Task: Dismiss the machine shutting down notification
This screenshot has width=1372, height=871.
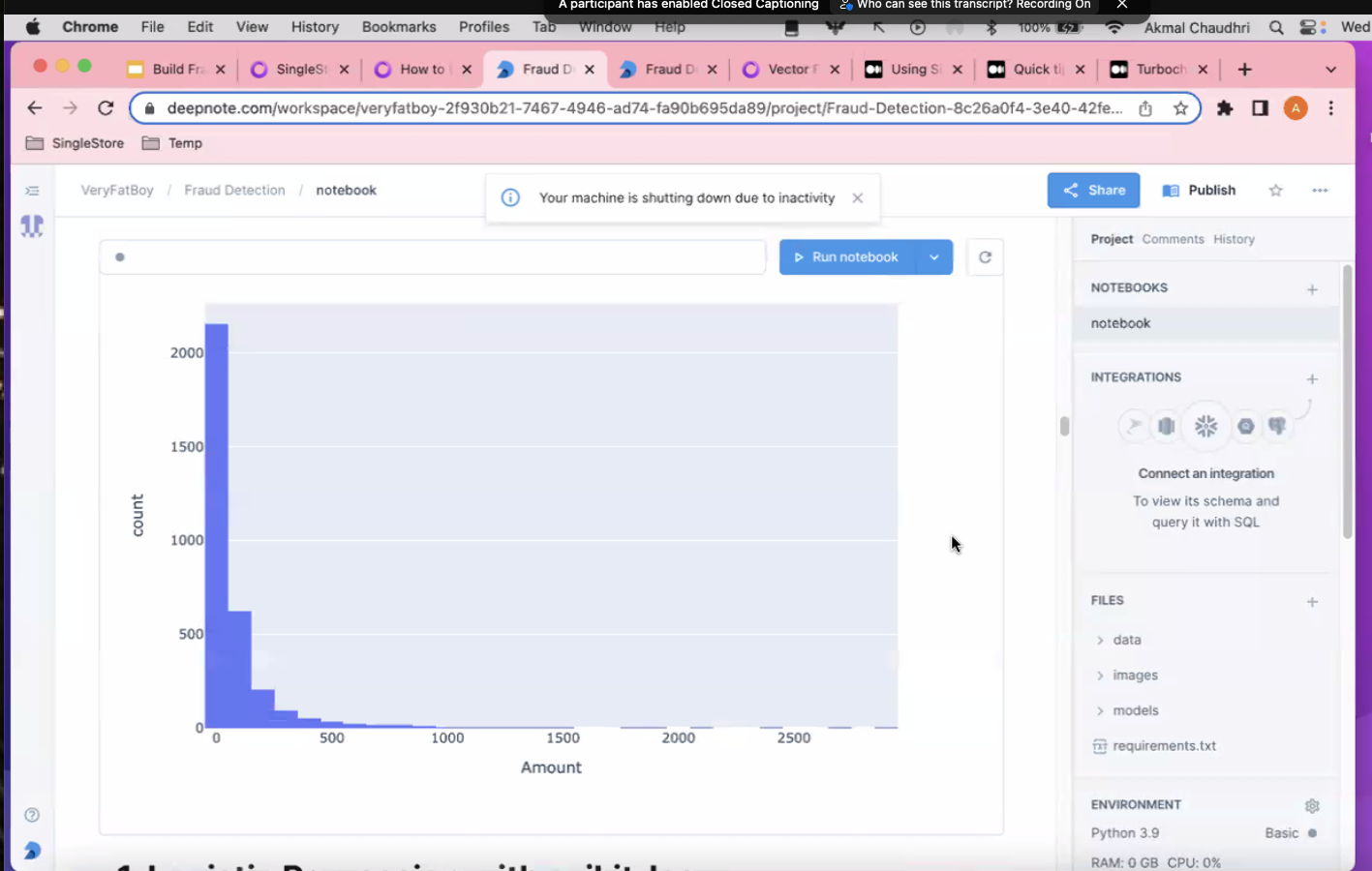Action: (x=857, y=198)
